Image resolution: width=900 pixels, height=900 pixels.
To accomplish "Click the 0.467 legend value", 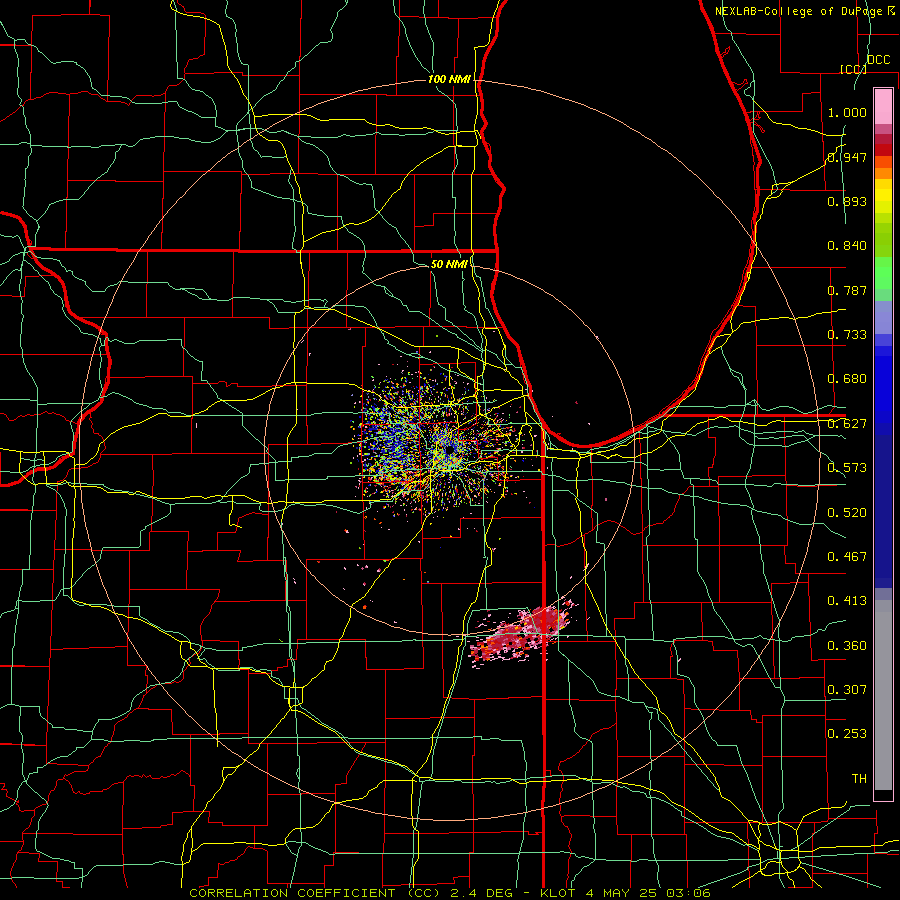I will (x=847, y=557).
